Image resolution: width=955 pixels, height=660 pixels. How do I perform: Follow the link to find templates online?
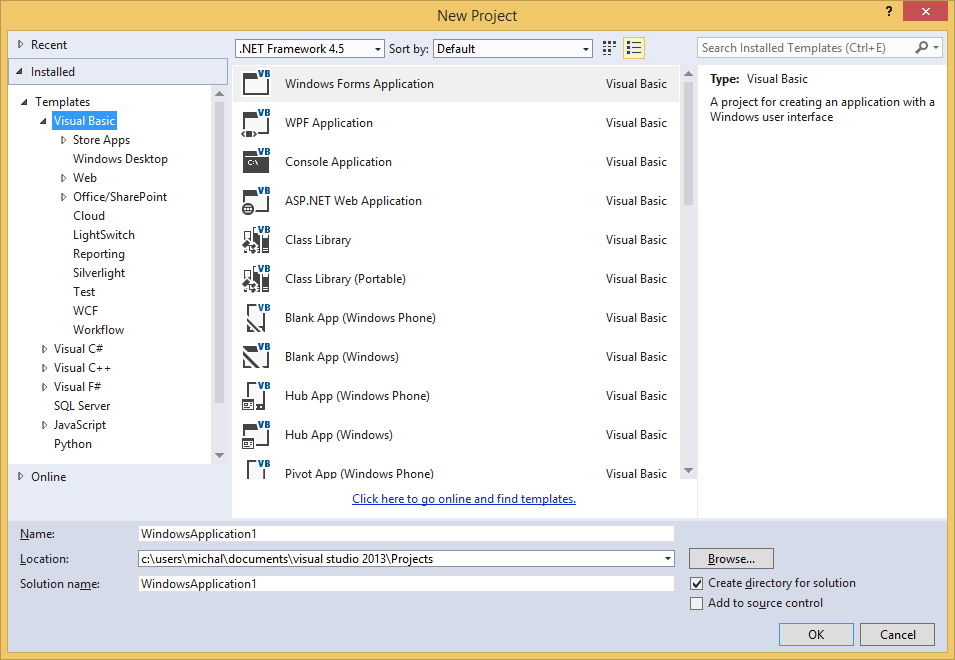tap(463, 499)
